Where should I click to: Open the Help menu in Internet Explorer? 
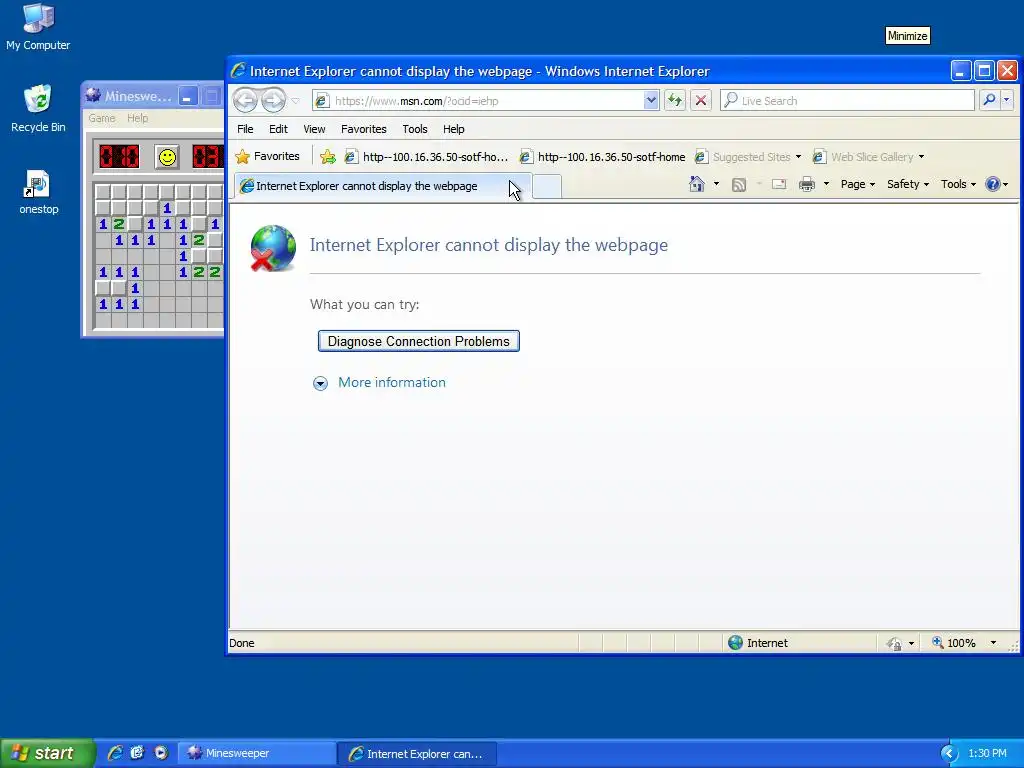453,129
